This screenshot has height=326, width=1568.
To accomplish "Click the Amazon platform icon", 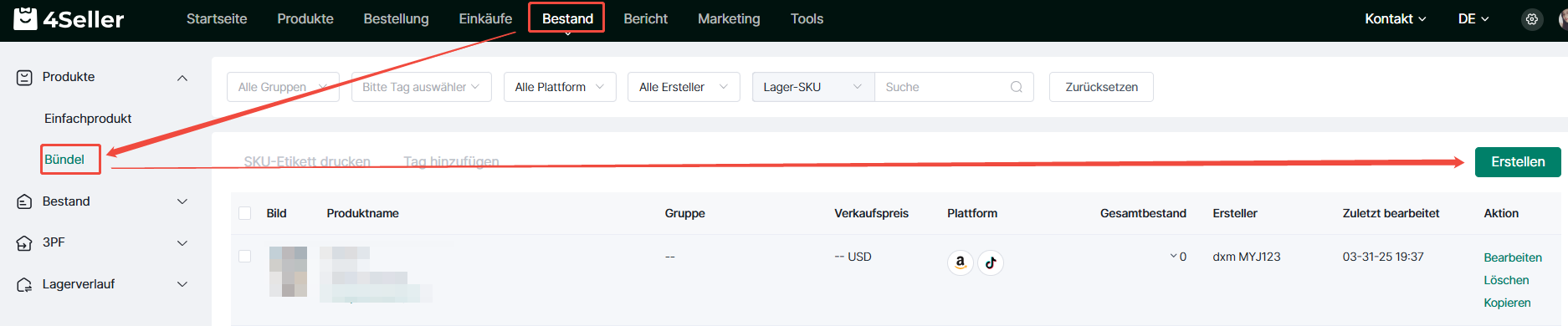I will [961, 262].
